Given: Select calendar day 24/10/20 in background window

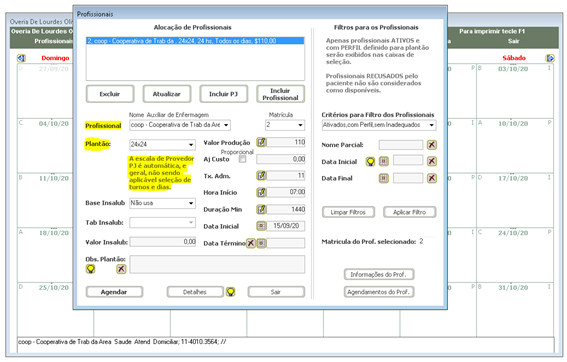Looking at the screenshot, I should click(x=513, y=233).
